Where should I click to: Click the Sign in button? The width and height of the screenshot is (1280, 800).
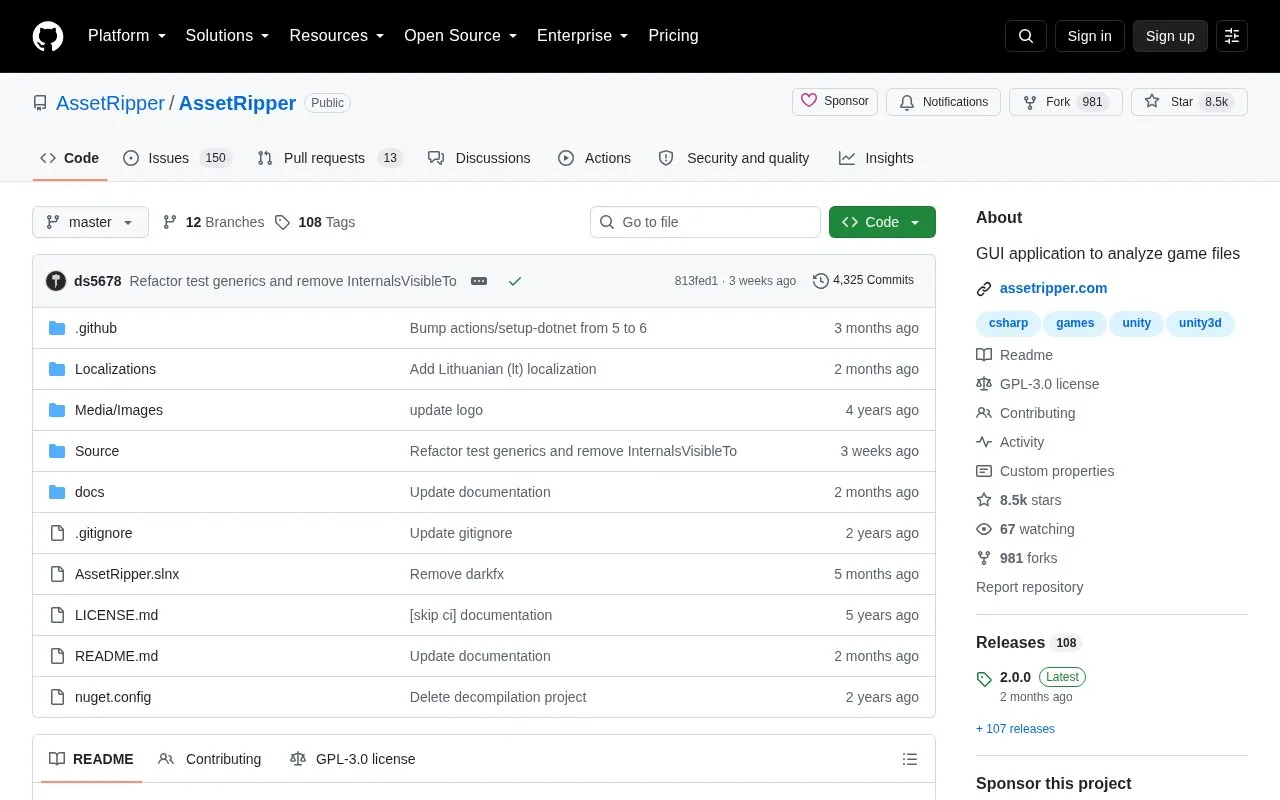click(1089, 36)
